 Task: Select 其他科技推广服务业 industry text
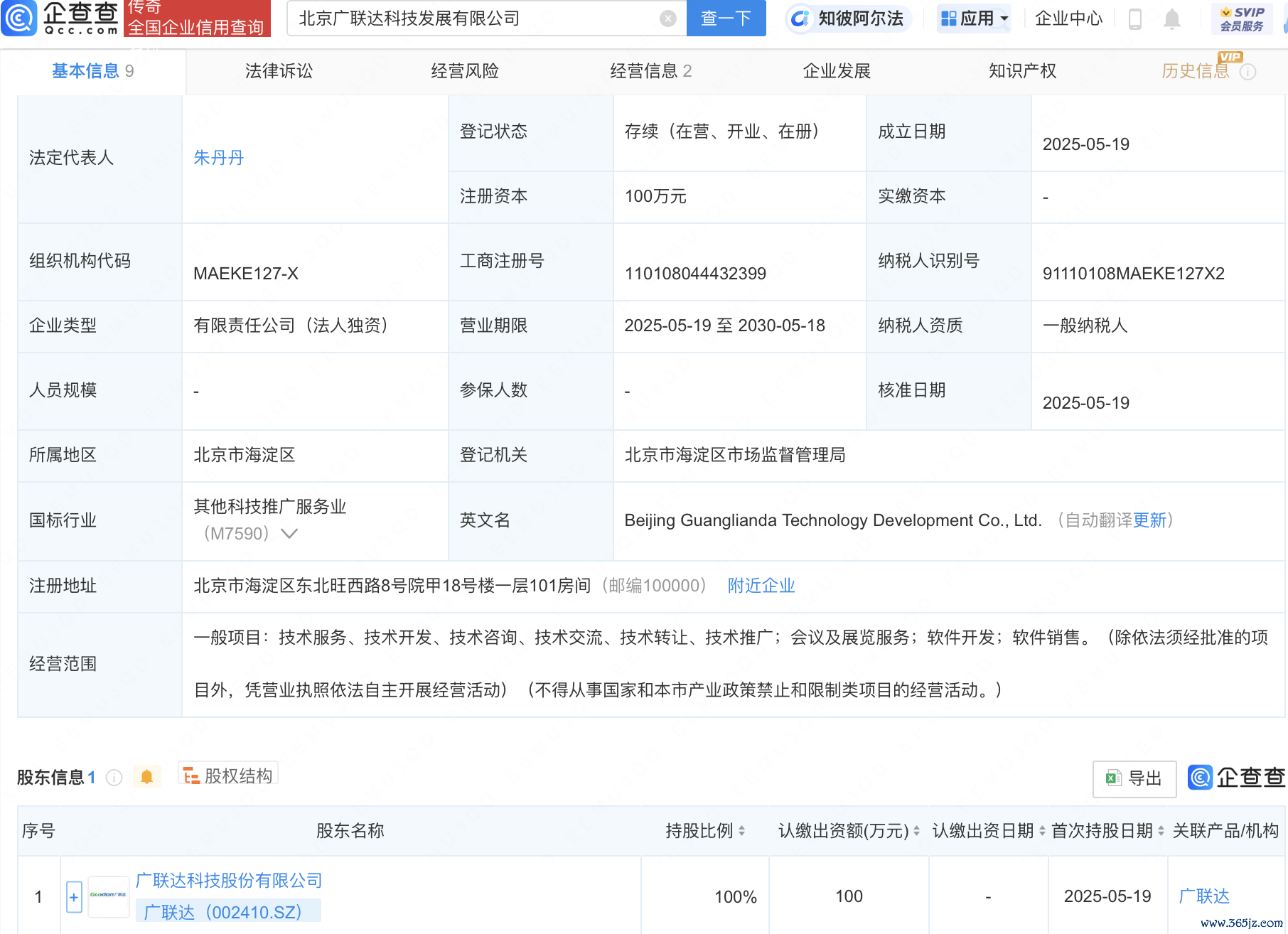point(269,507)
